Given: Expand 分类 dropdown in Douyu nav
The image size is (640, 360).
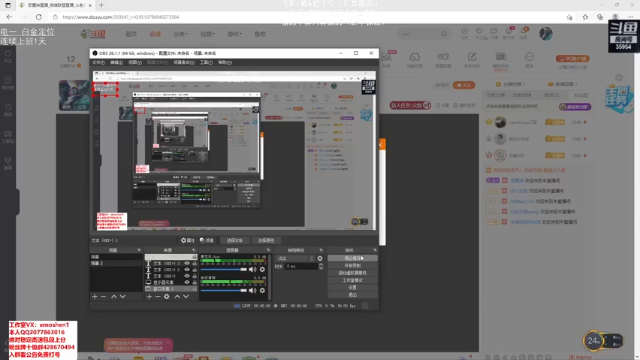Looking at the screenshot, I should click(180, 34).
